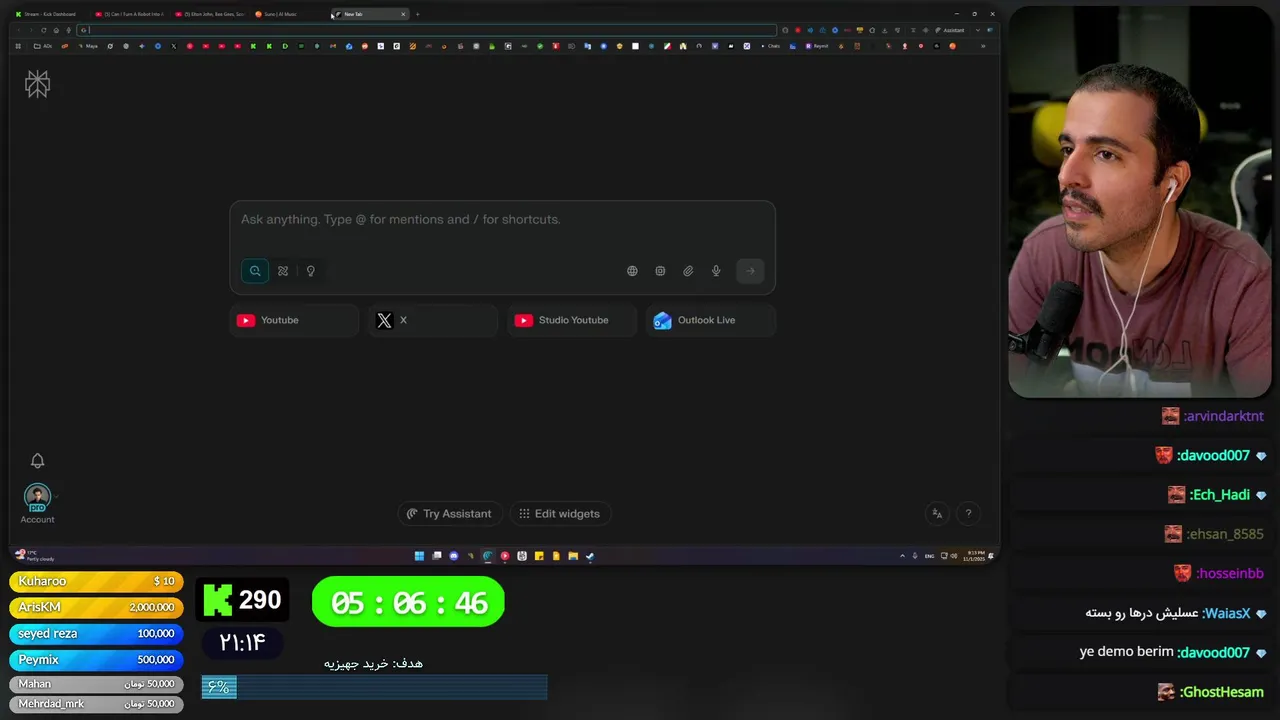
Task: Switch to the Elton John, Bee Gees tab
Action: [x=211, y=14]
